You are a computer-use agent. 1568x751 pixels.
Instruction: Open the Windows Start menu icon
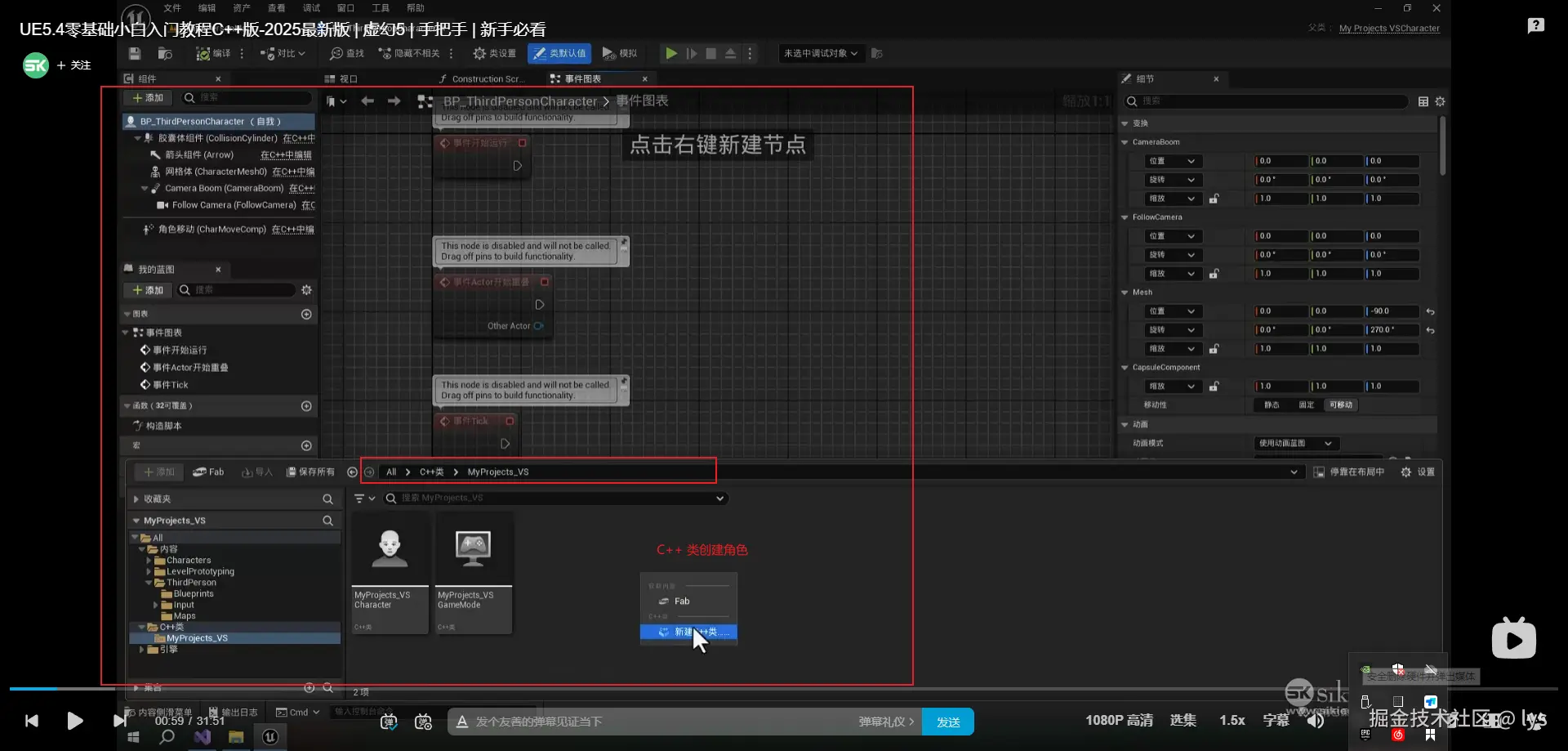(133, 737)
